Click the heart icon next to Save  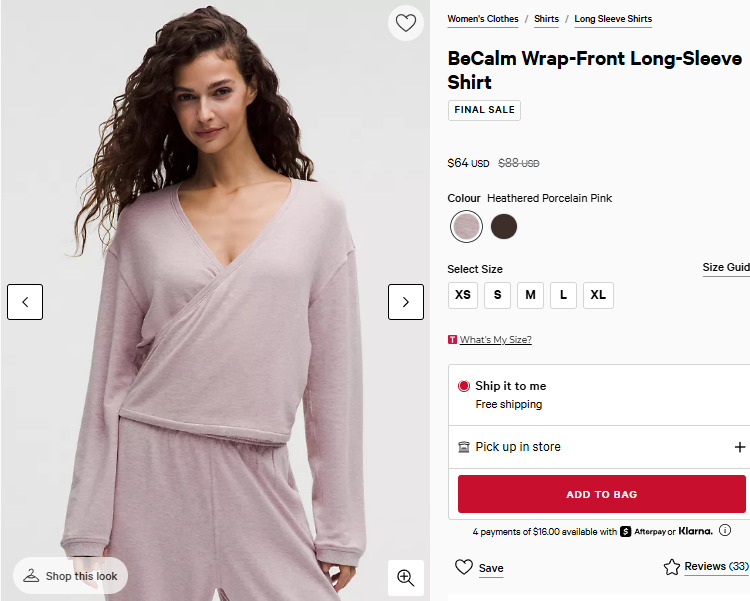point(464,567)
